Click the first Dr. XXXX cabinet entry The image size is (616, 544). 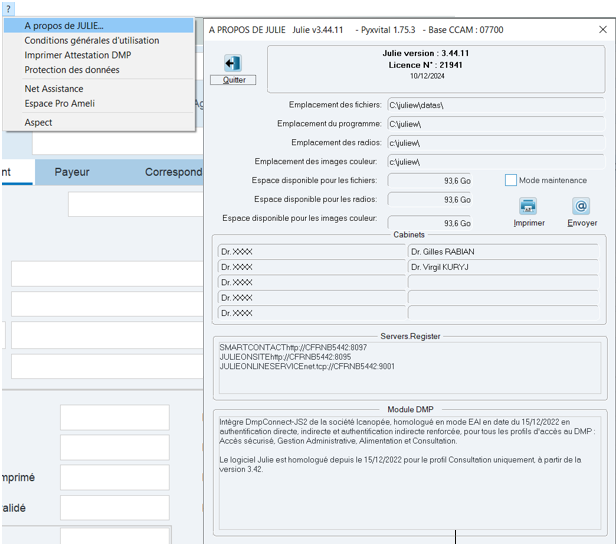coord(312,252)
